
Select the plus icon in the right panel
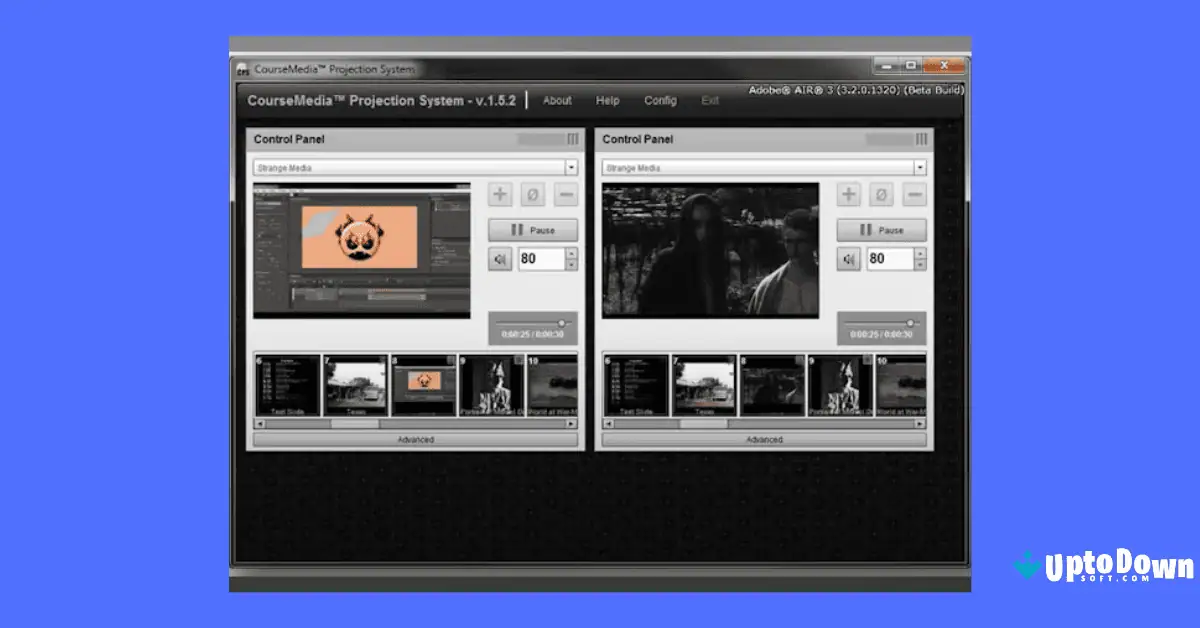847,194
